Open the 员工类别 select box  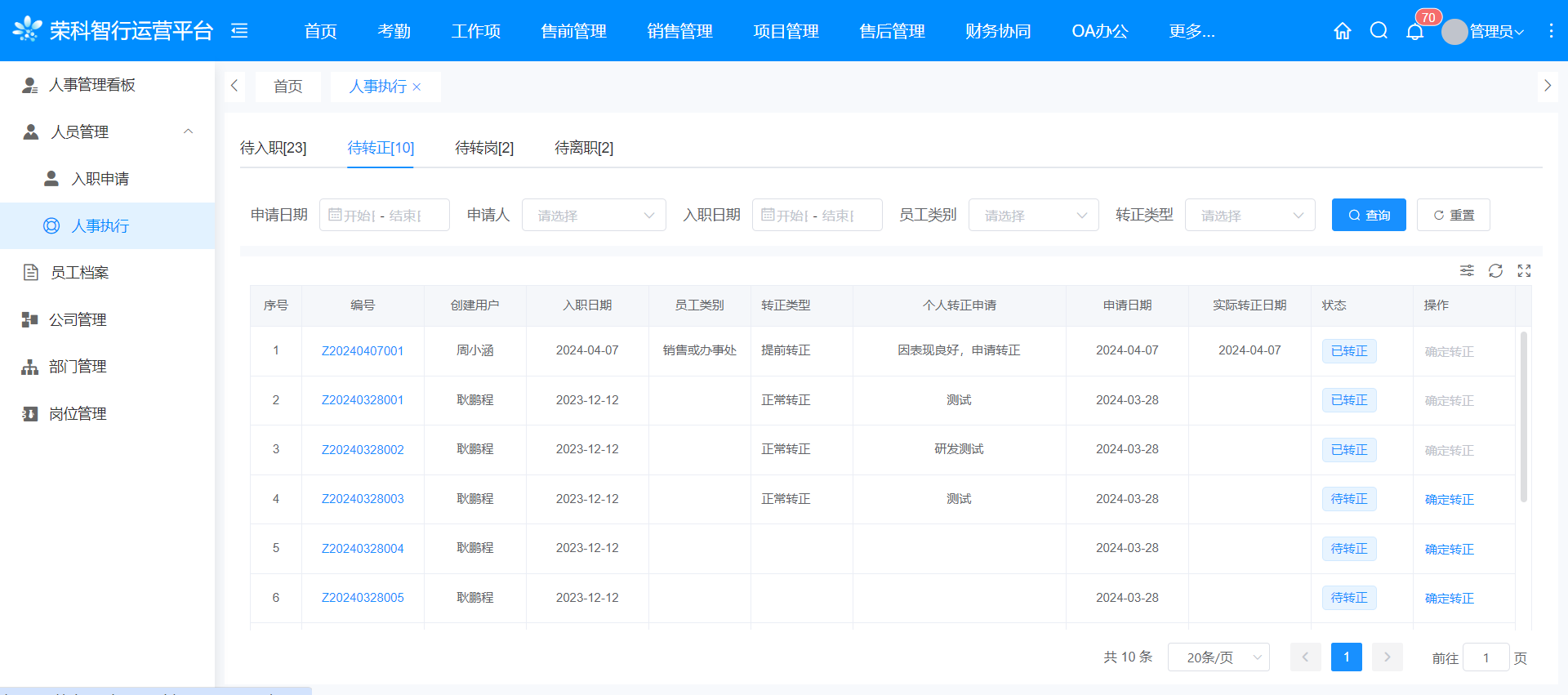tap(1033, 216)
